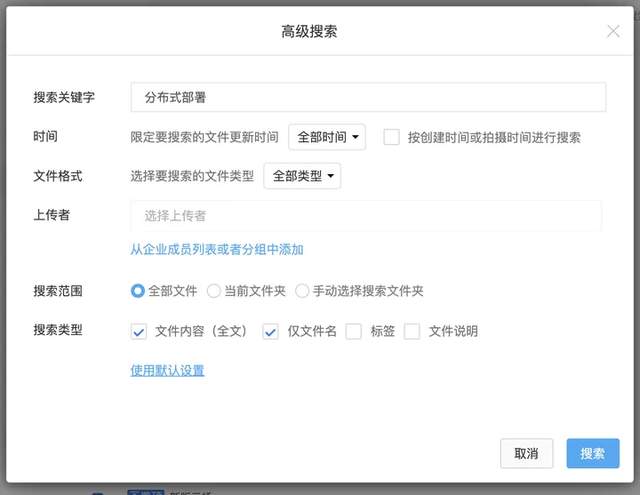
Task: Toggle the 仅文件名 checkbox
Action: point(270,332)
